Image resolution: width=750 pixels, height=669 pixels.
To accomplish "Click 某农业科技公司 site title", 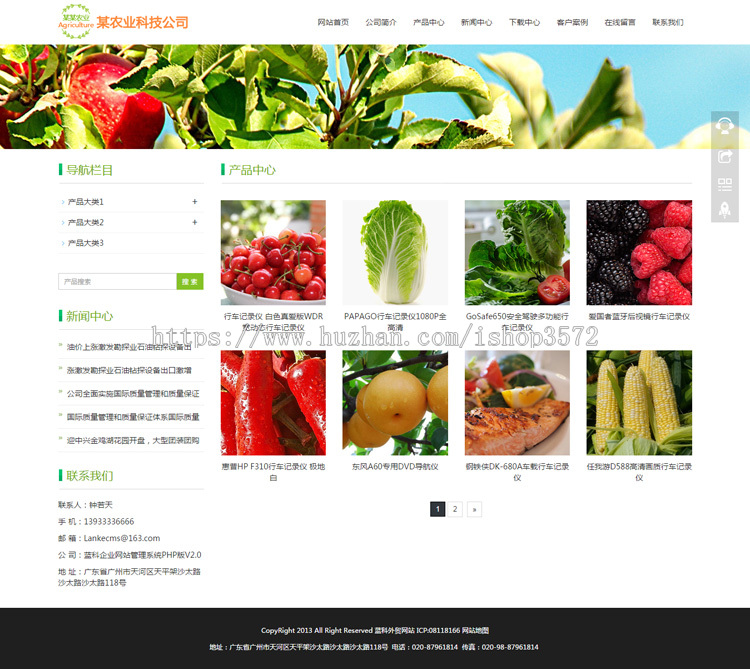I will coord(142,22).
